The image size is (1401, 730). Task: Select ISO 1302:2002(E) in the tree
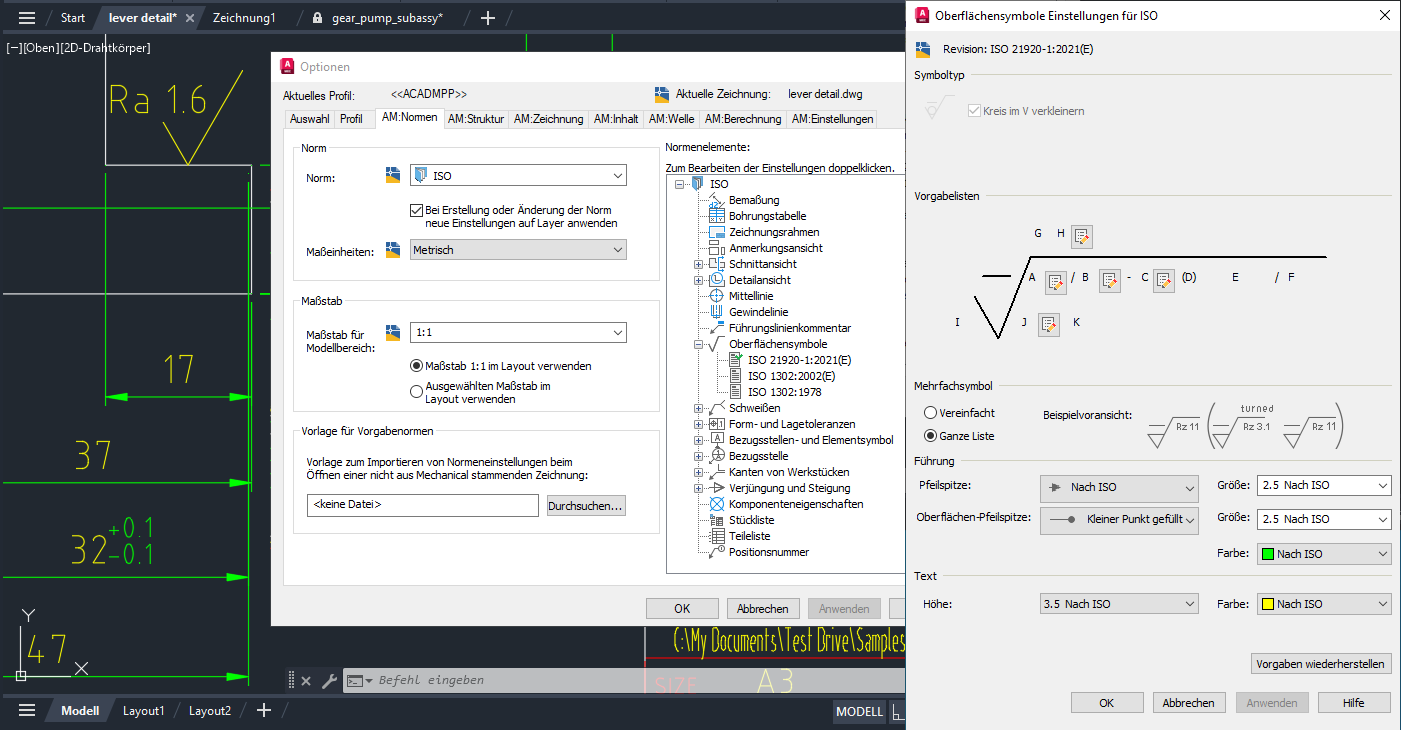coord(791,376)
